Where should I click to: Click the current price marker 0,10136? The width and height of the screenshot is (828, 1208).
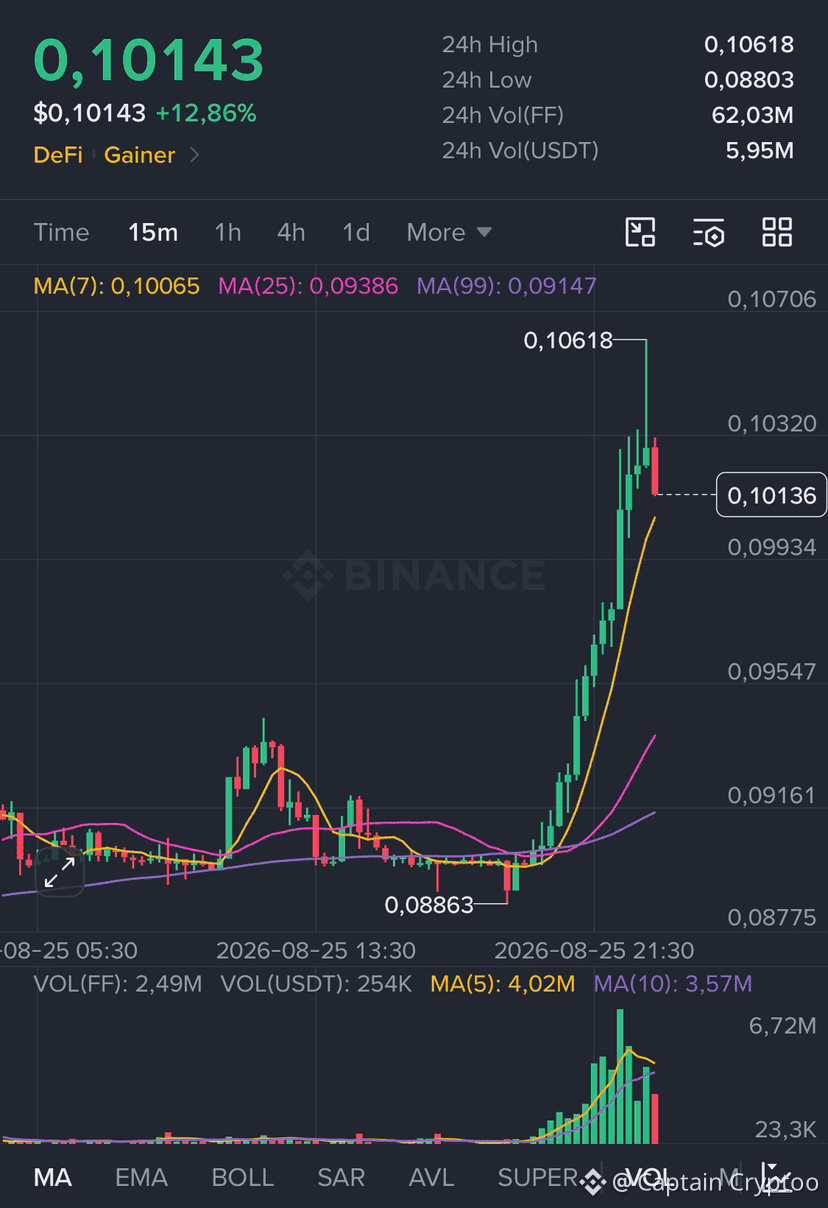(x=772, y=495)
